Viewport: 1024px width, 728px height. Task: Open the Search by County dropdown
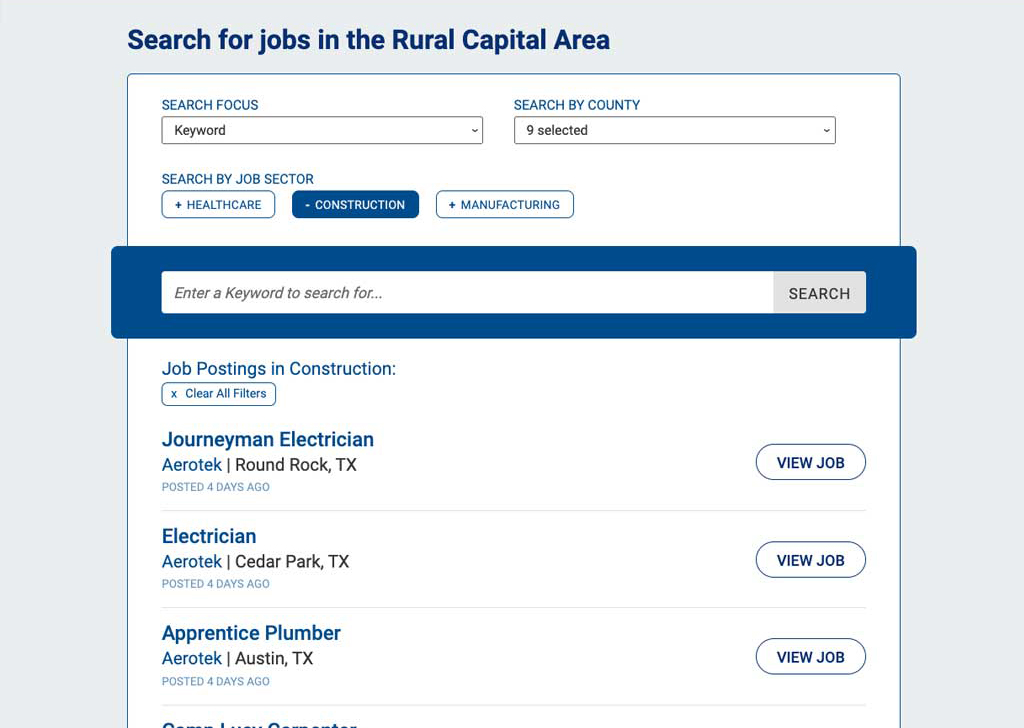pos(675,130)
